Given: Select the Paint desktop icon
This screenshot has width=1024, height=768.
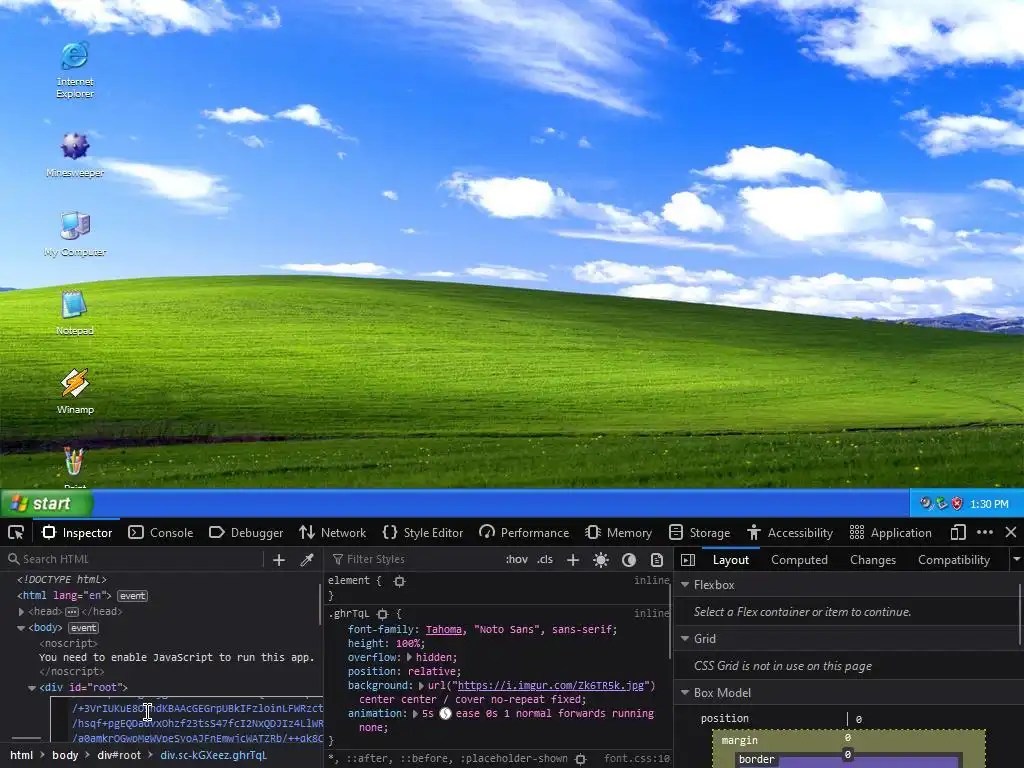Looking at the screenshot, I should (x=74, y=467).
